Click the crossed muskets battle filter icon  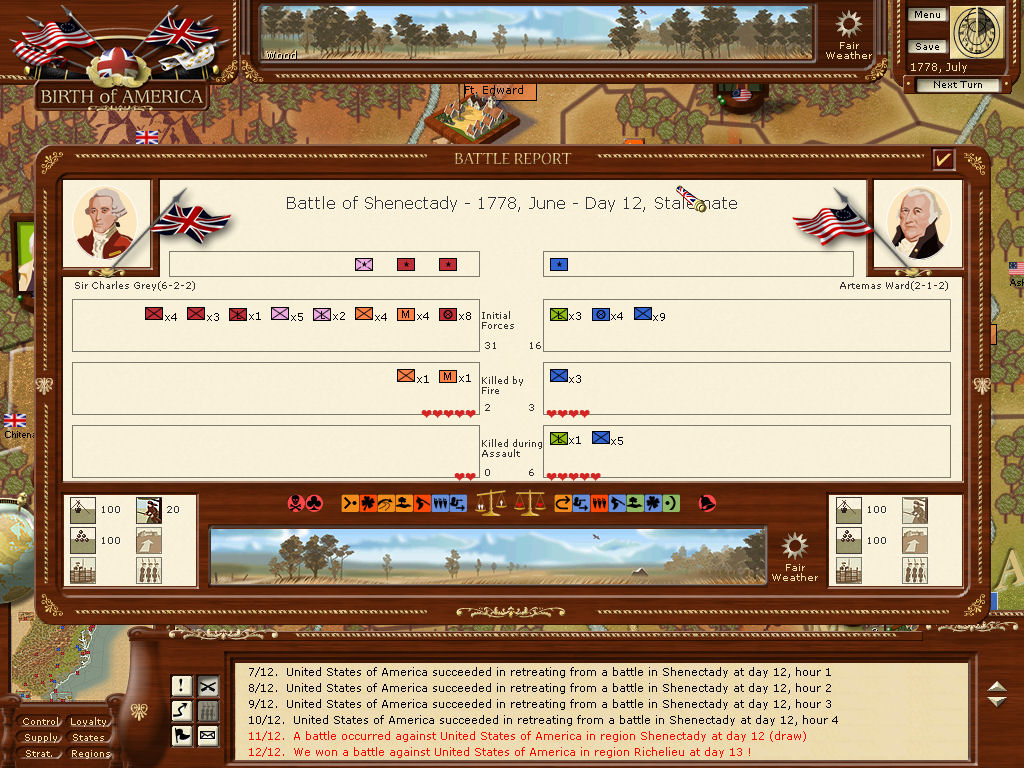pos(208,686)
